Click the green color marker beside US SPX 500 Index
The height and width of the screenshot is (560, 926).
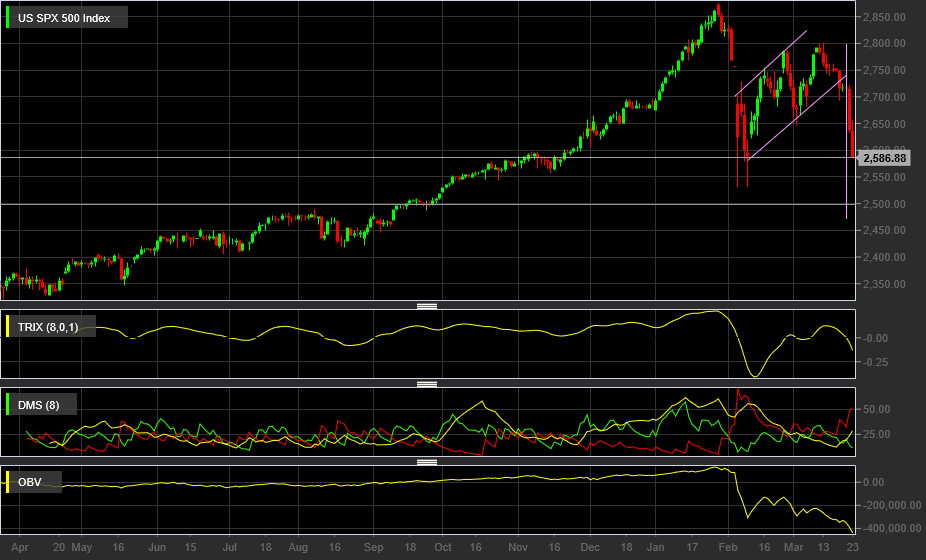click(8, 17)
